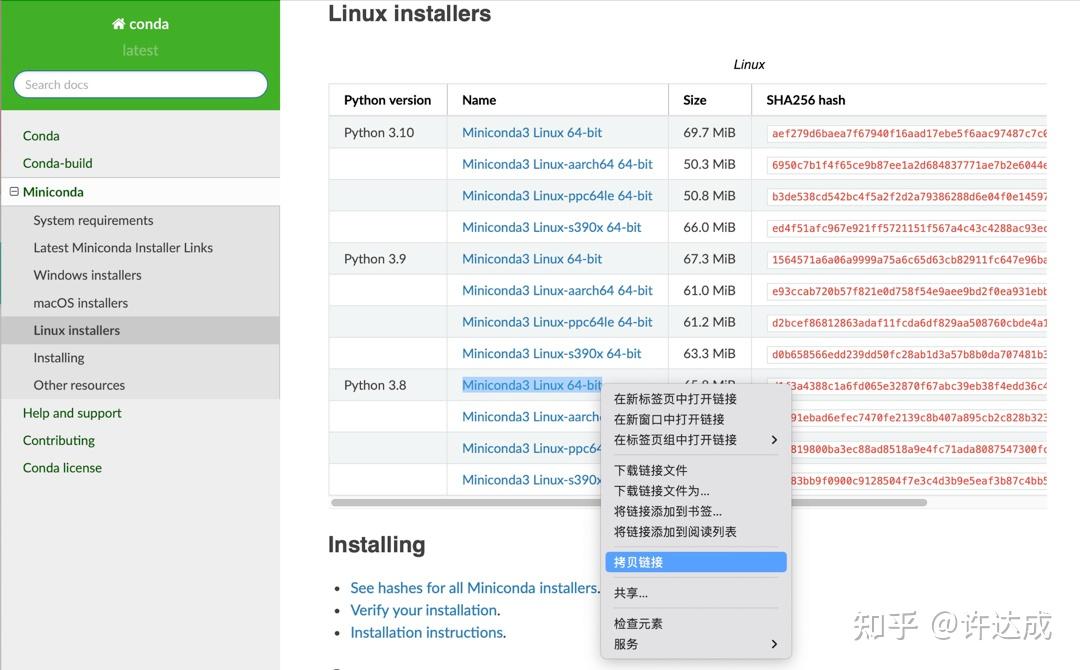This screenshot has width=1080, height=670.
Task: Click SHA256 hash starting with 6950c7b1
Action: click(907, 165)
